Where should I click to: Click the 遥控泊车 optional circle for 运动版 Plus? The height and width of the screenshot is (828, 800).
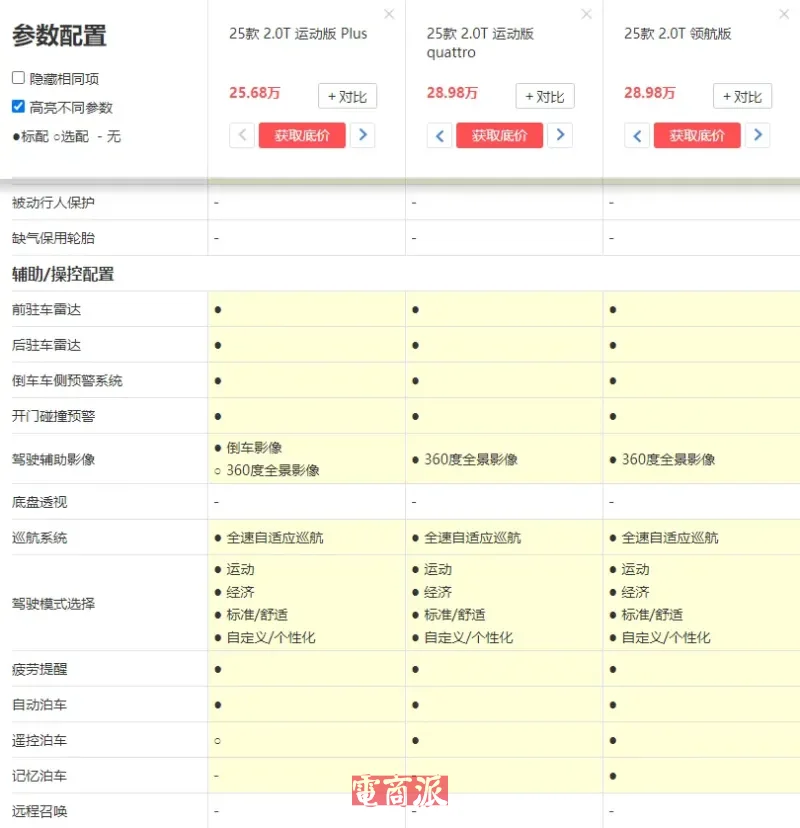(x=218, y=741)
